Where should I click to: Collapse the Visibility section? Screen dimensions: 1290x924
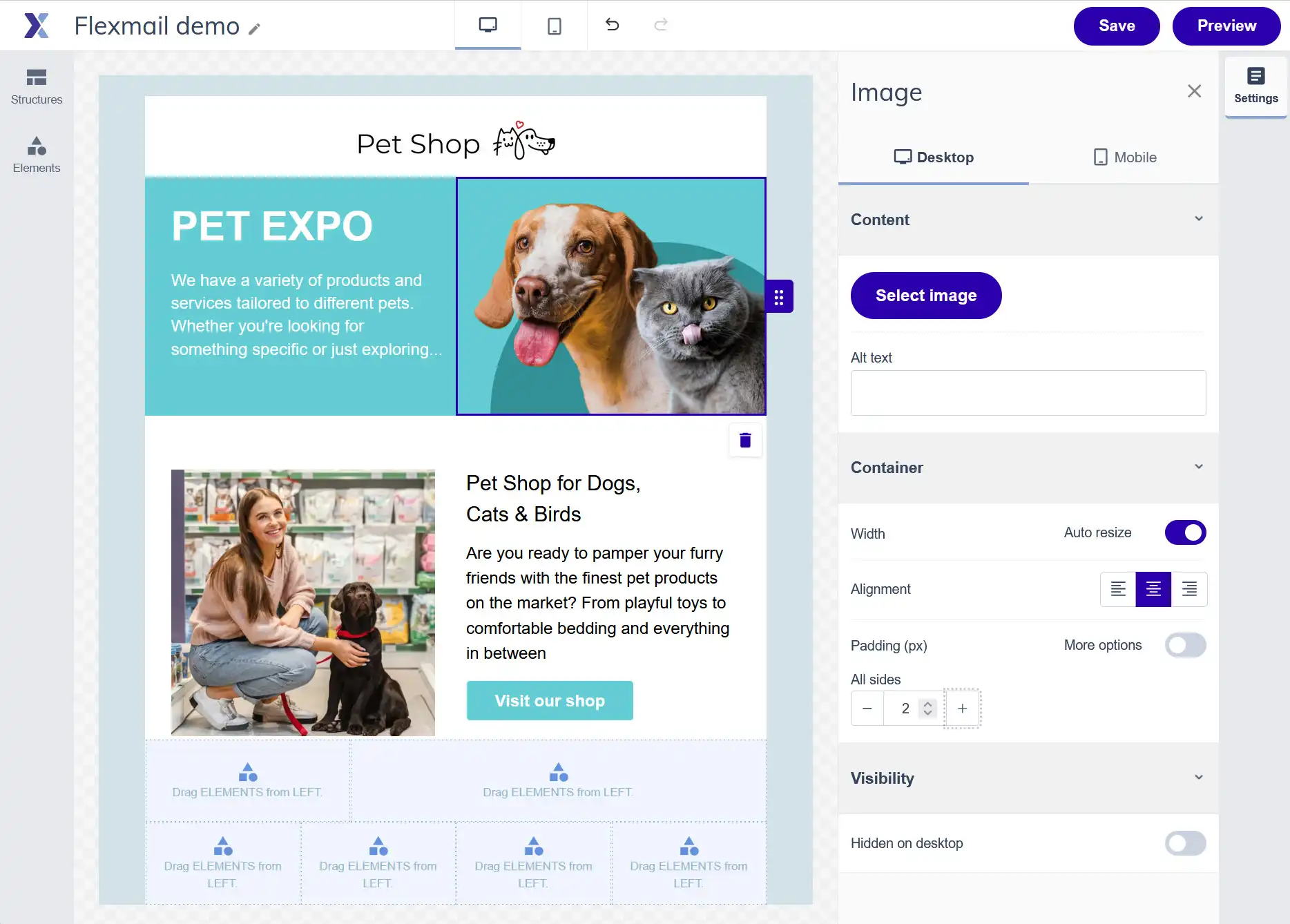tap(1199, 778)
